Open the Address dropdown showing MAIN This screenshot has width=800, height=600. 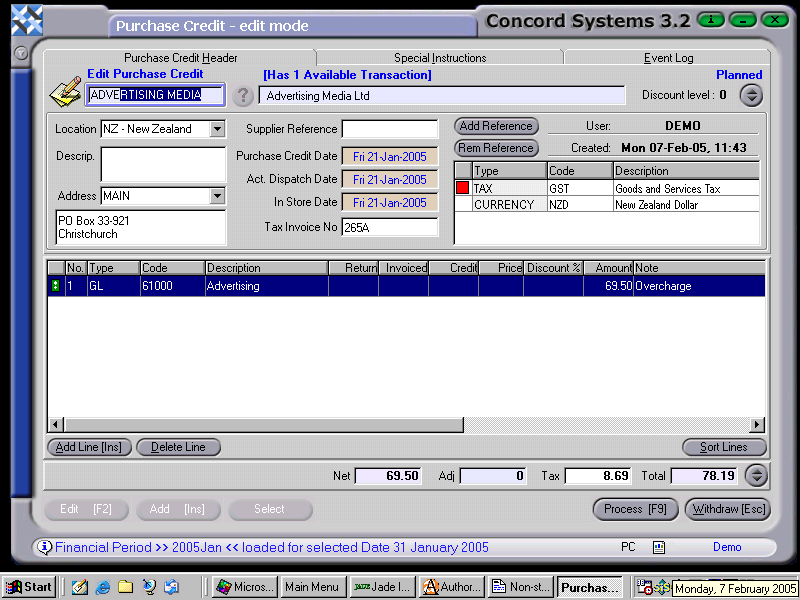[219, 196]
